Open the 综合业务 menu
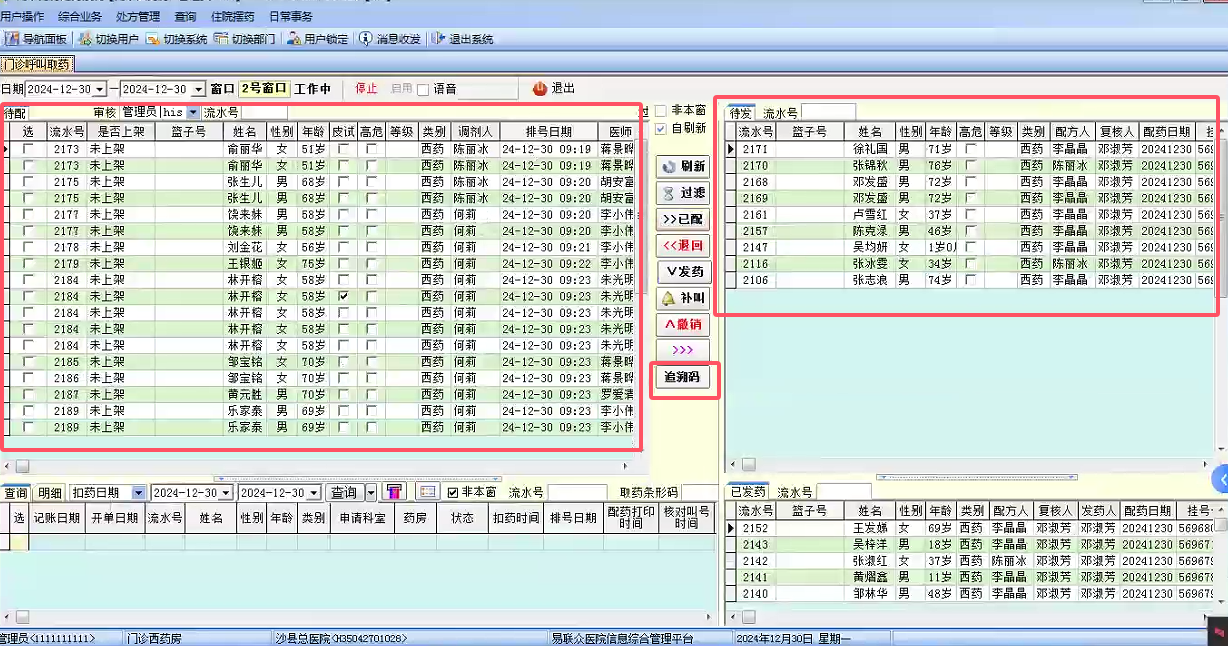 80,17
